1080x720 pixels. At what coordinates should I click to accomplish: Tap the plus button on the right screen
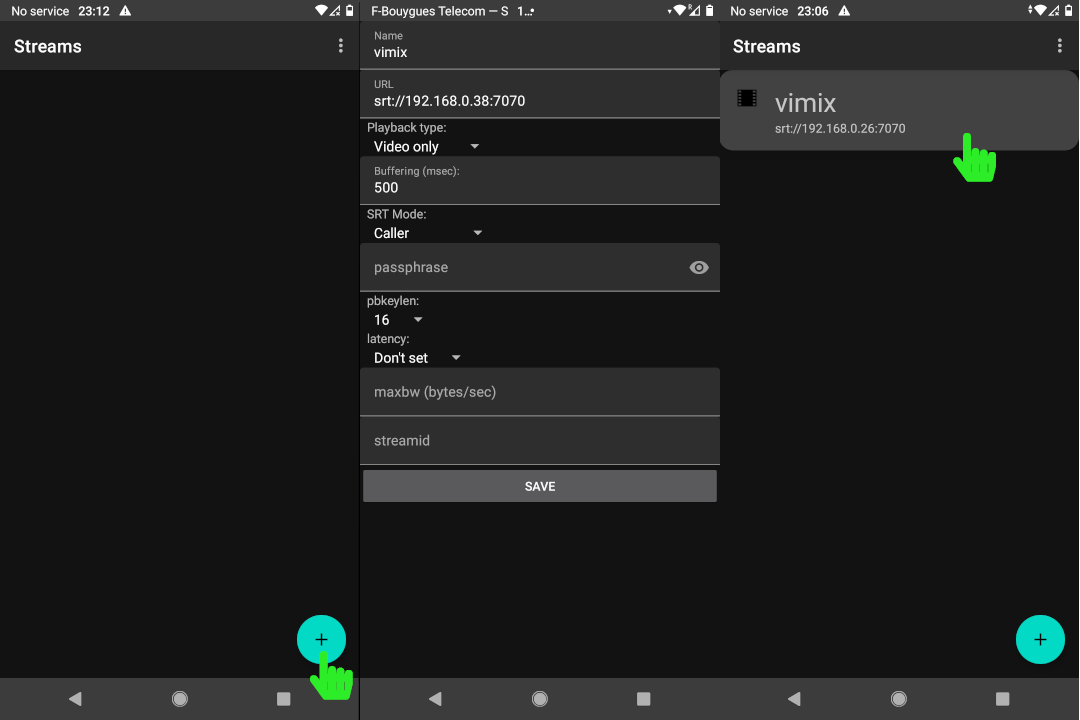(x=1040, y=639)
